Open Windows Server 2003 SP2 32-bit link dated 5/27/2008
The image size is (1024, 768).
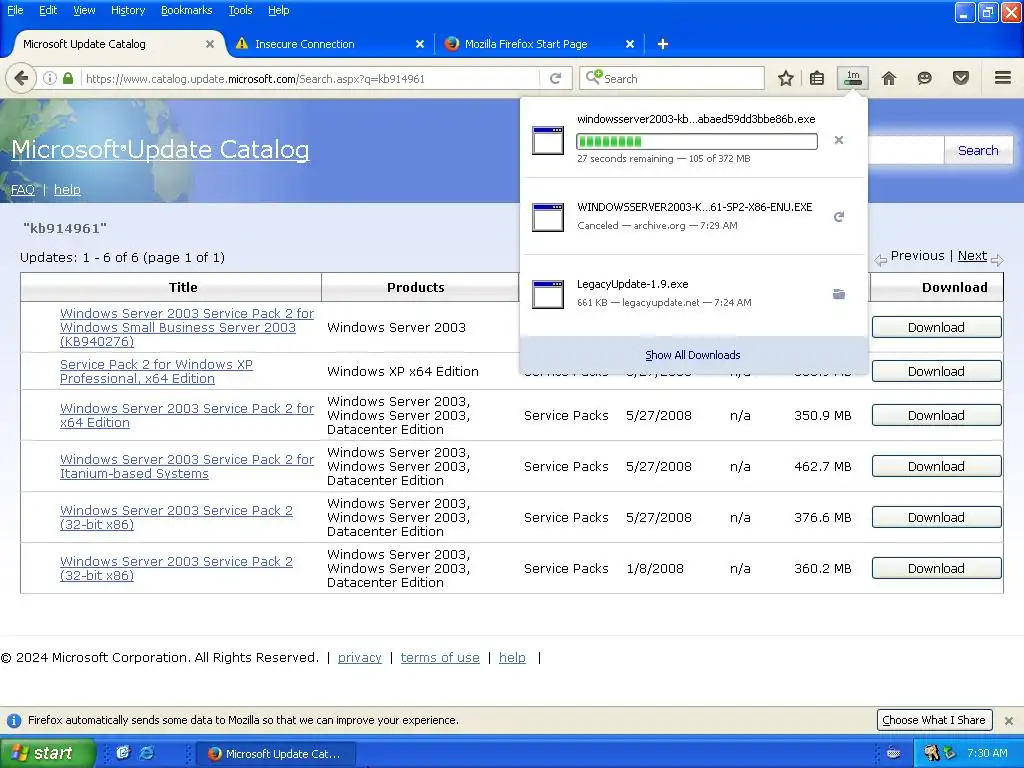pos(176,517)
